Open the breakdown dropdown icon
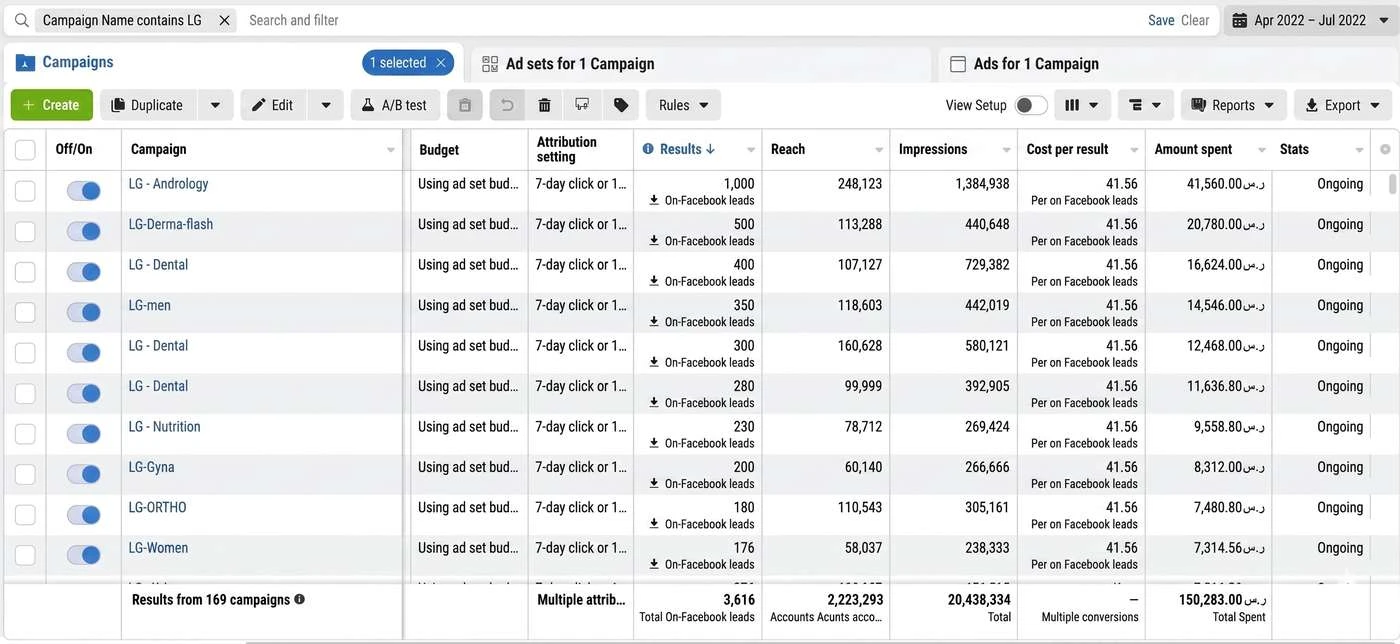 1145,105
